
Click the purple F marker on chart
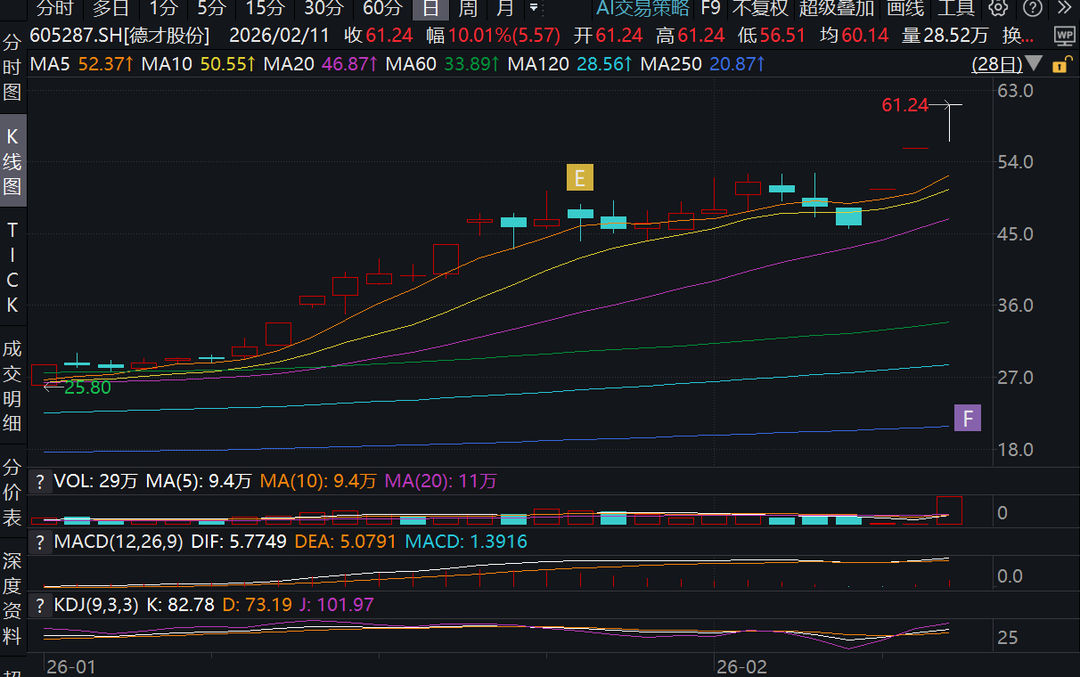pyautogui.click(x=967, y=418)
